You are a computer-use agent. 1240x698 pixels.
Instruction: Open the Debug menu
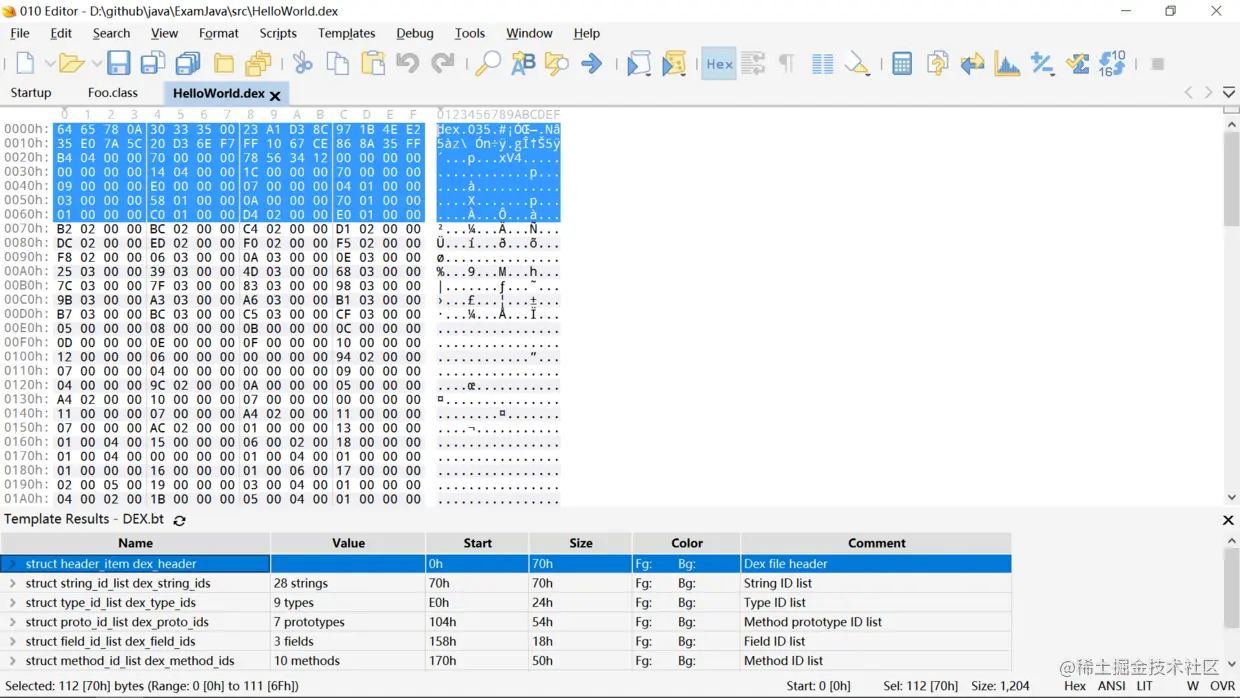point(415,33)
